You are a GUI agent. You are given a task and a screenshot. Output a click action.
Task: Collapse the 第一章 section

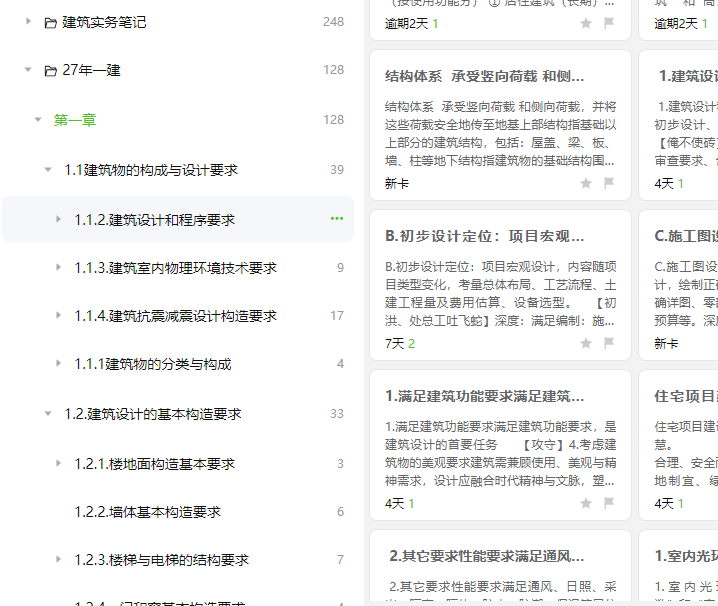pos(38,120)
